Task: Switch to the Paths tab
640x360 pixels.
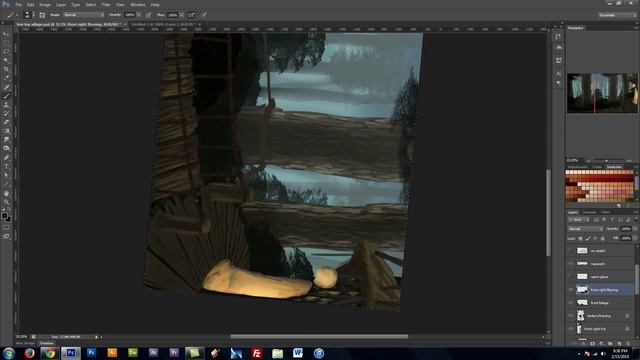Action: (x=605, y=212)
